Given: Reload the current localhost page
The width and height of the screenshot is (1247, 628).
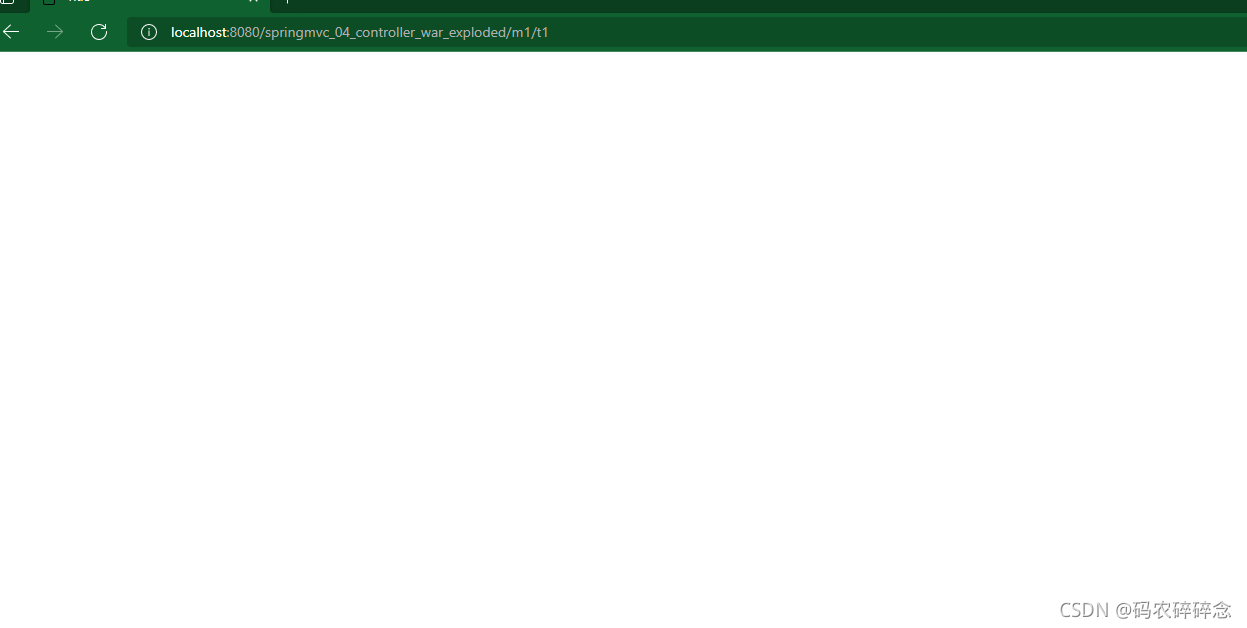Looking at the screenshot, I should (x=99, y=32).
